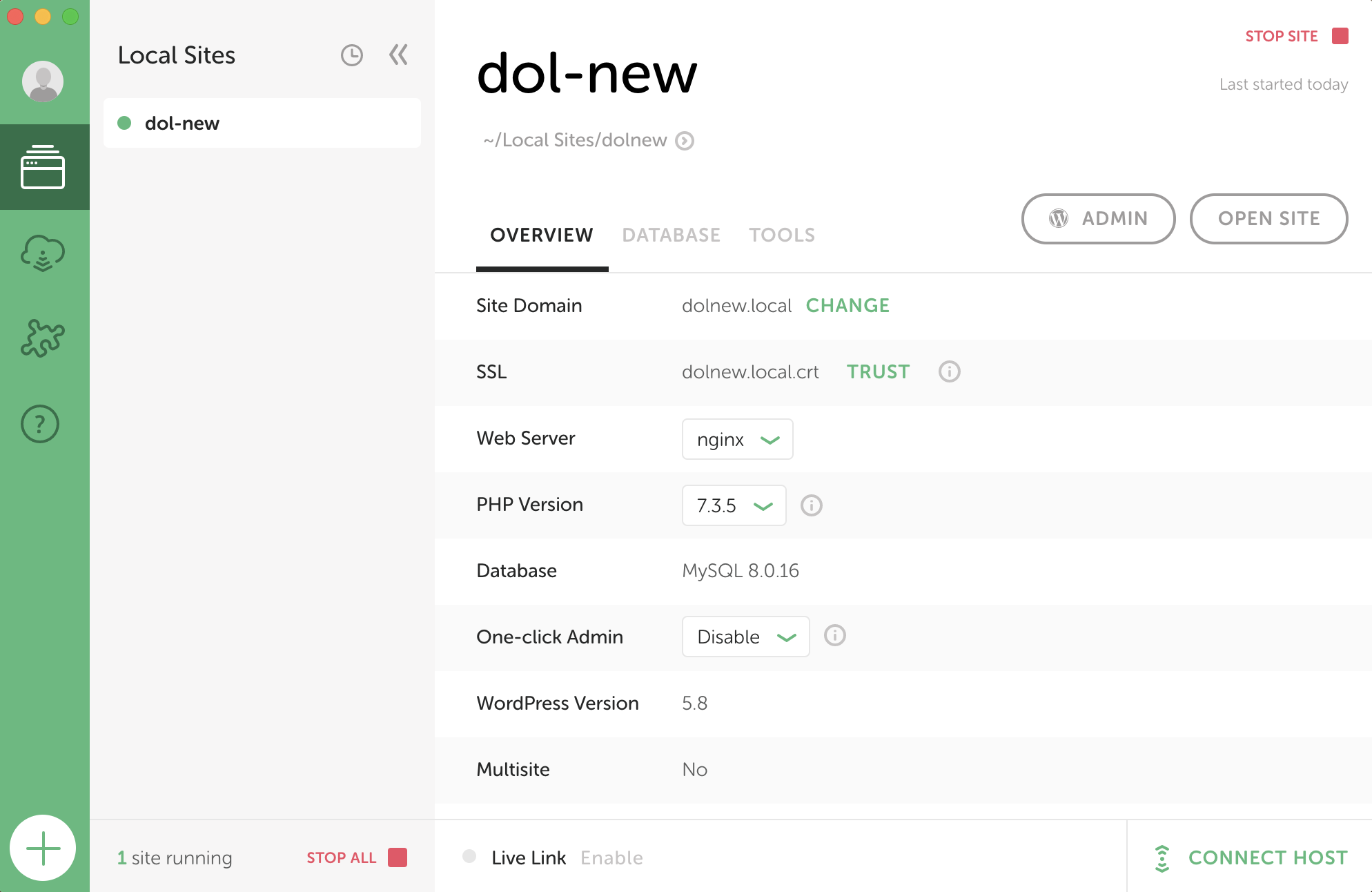The image size is (1372, 892).
Task: Click the ~/Local Sites/dolnew path text
Action: [x=575, y=140]
